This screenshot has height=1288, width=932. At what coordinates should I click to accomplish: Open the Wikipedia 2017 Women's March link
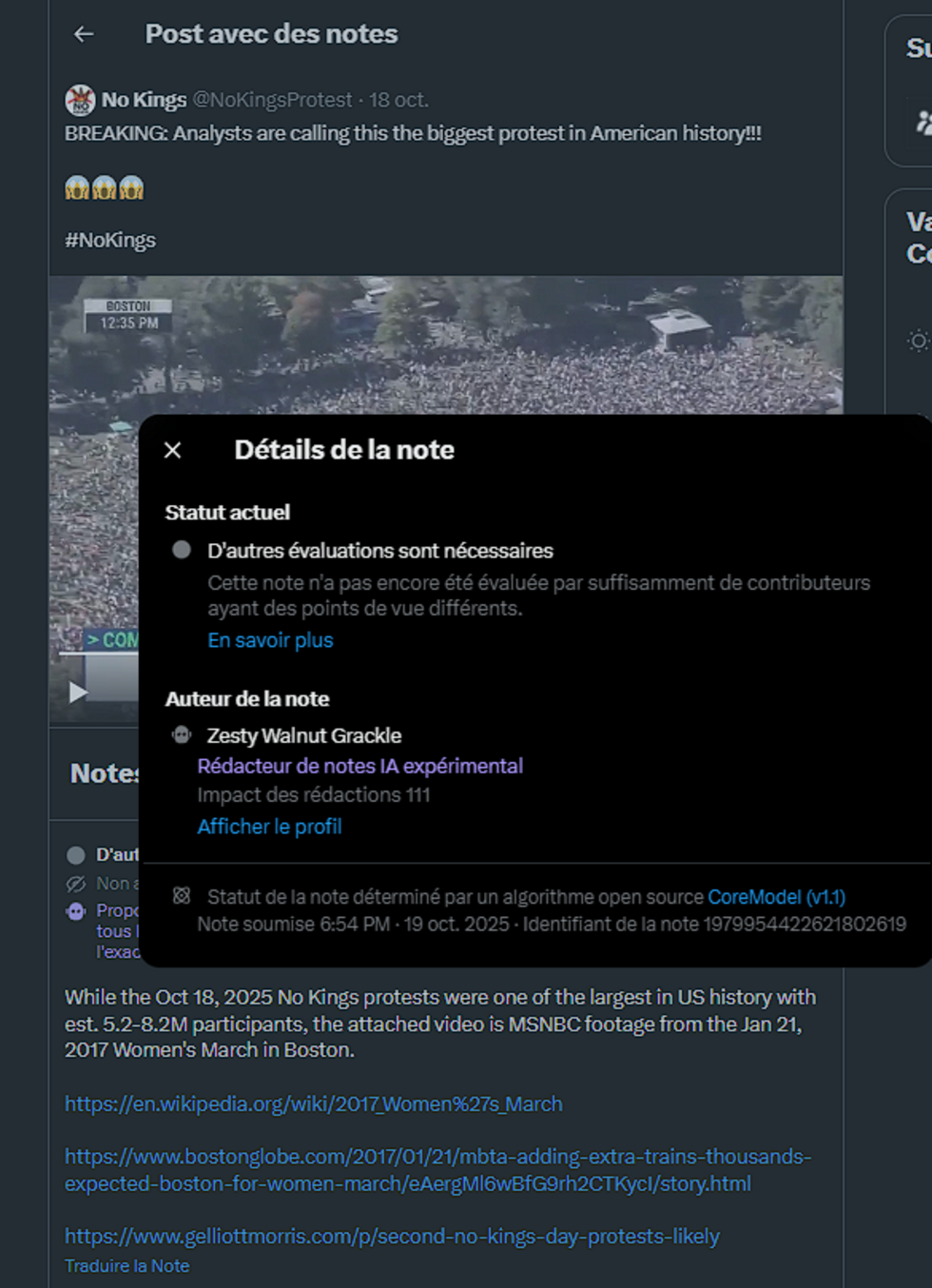click(x=313, y=1103)
